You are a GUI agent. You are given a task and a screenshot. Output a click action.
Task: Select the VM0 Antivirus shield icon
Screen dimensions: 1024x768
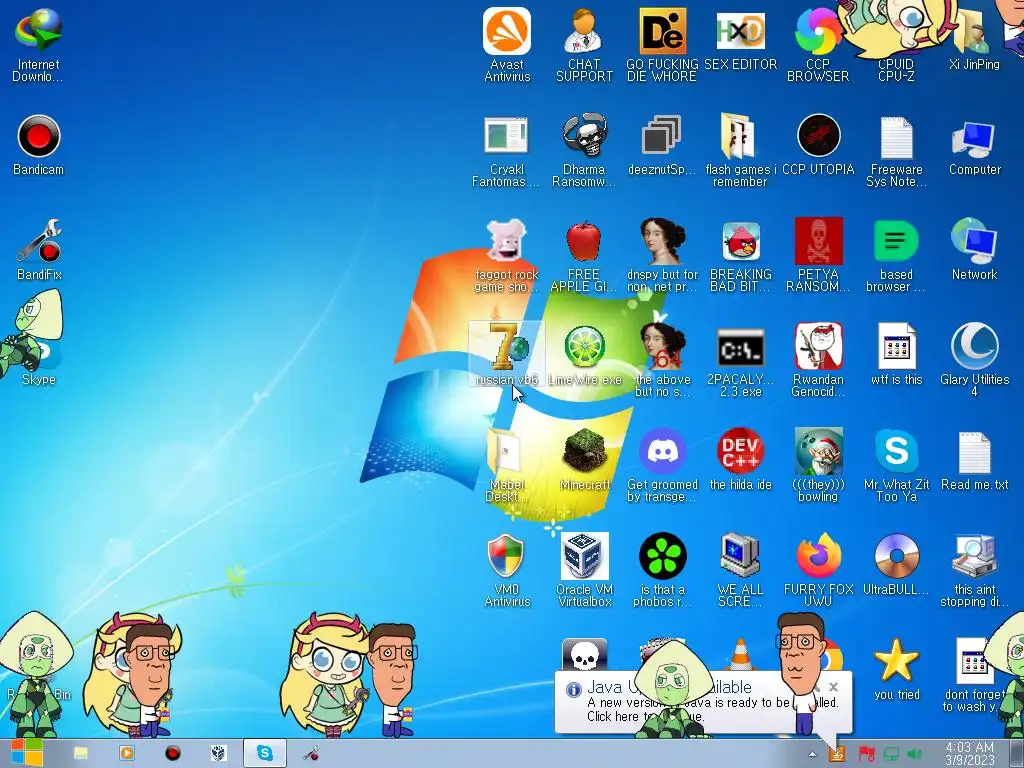[506, 571]
